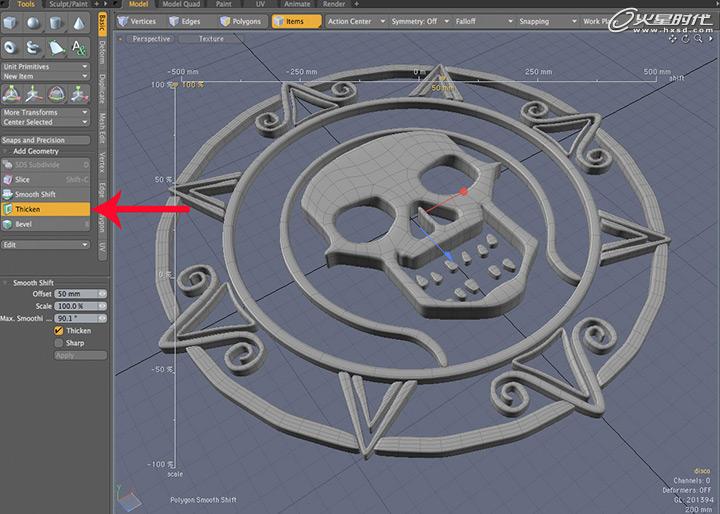This screenshot has width=720, height=514.
Task: Select the Cube primitive tool
Action: pyautogui.click(x=11, y=23)
